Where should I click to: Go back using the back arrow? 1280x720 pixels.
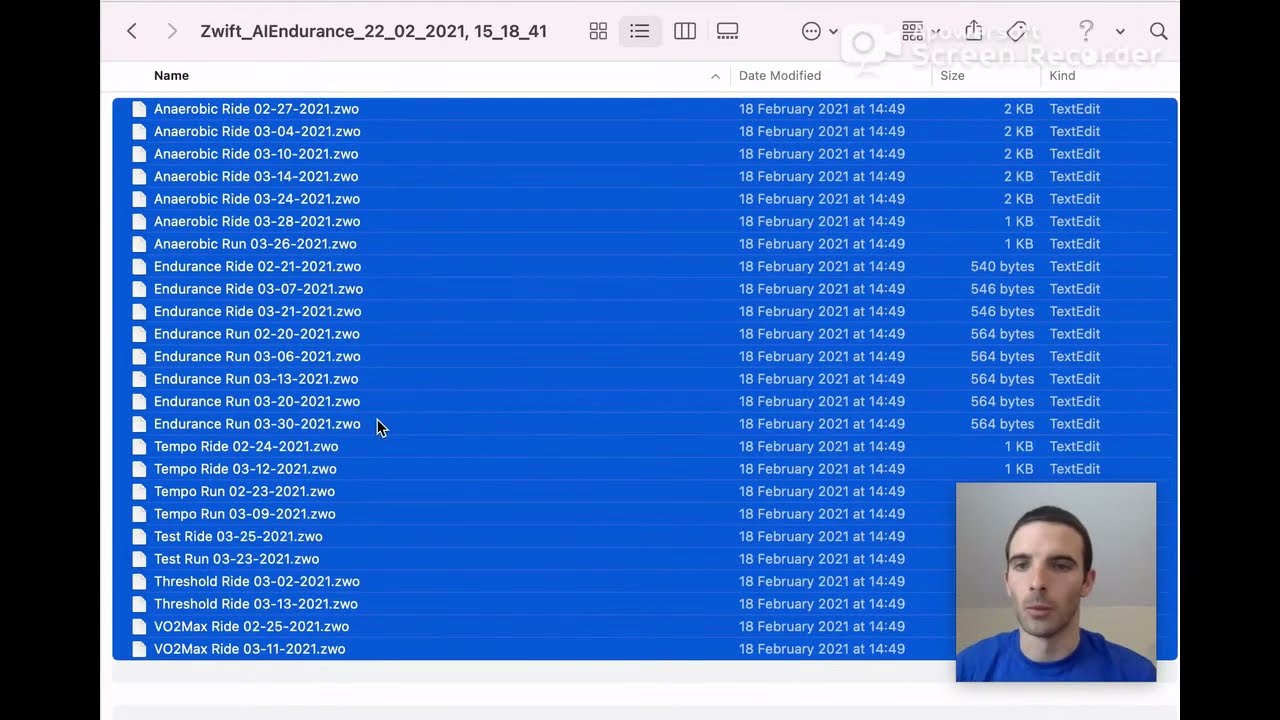pos(132,31)
